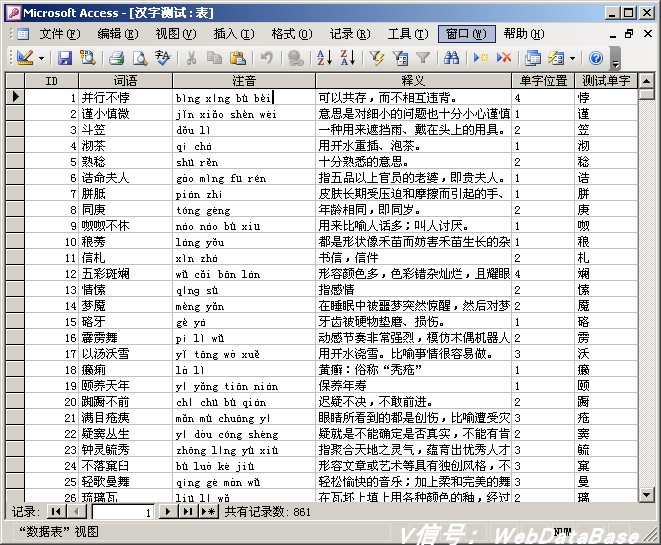The height and width of the screenshot is (545, 661).
Task: Expand the New Object dropdown arrow
Action: point(572,58)
